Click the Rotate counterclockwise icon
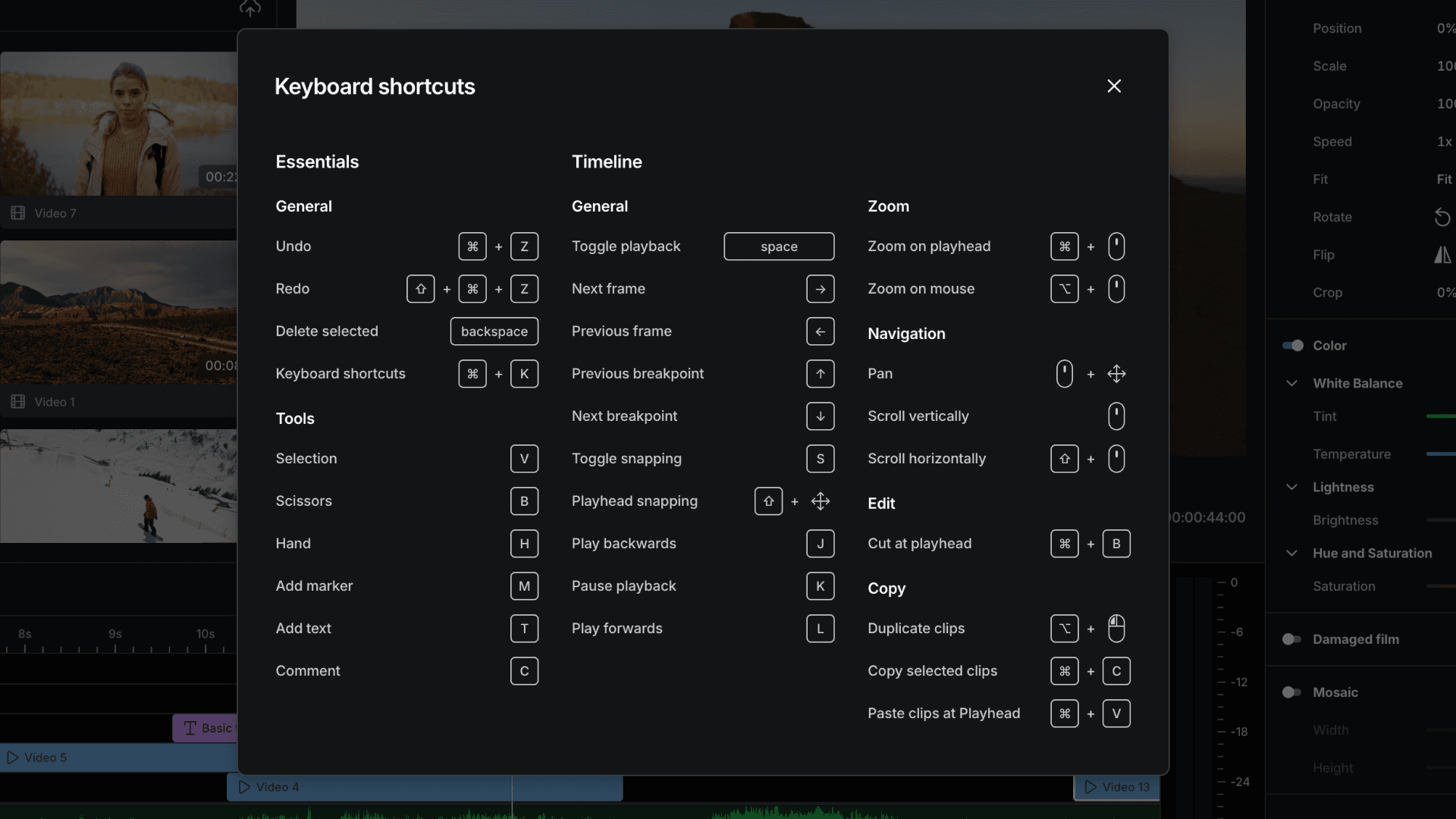1456x819 pixels. (1442, 218)
